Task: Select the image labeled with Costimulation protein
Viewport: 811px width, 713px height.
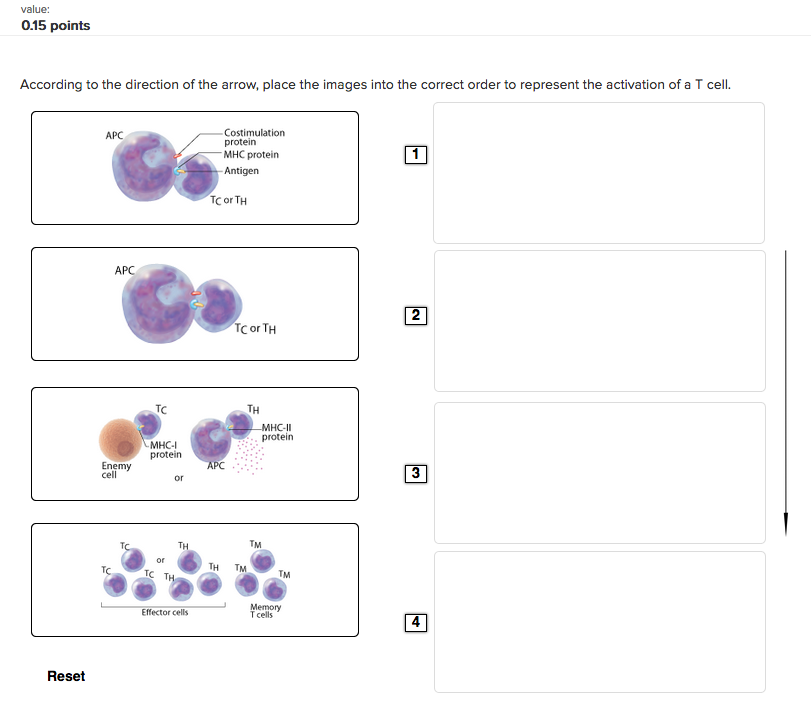Action: coord(195,168)
